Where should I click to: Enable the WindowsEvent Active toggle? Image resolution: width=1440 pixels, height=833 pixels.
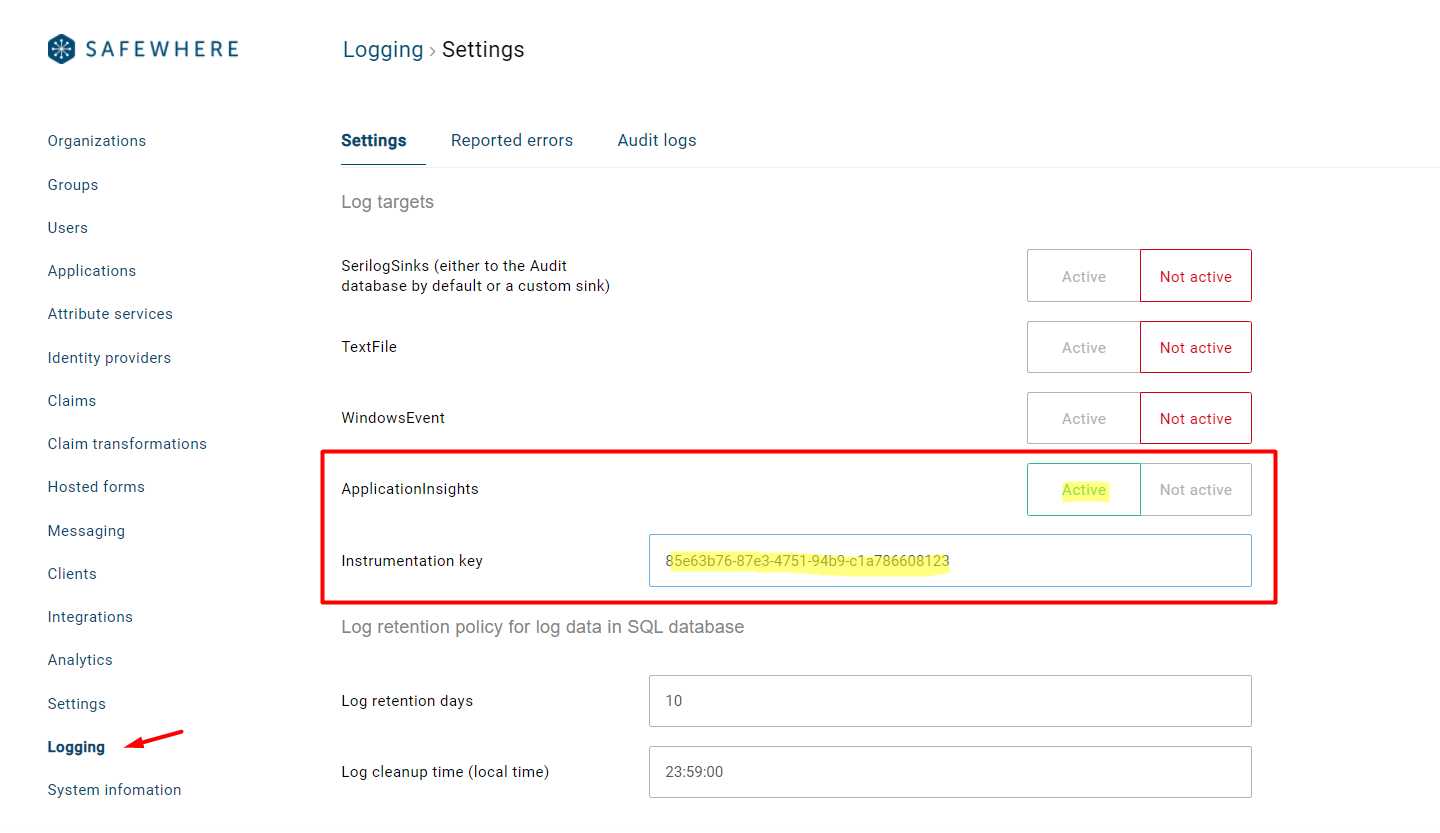click(x=1083, y=419)
